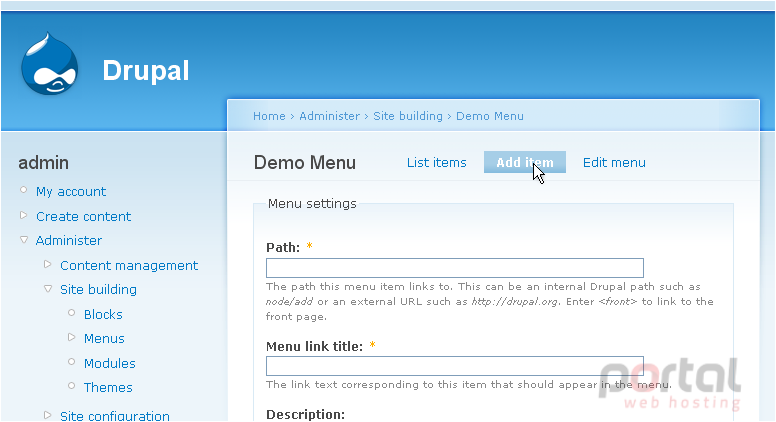Click the Menu link title label
This screenshot has height=422, width=776.
point(314,347)
